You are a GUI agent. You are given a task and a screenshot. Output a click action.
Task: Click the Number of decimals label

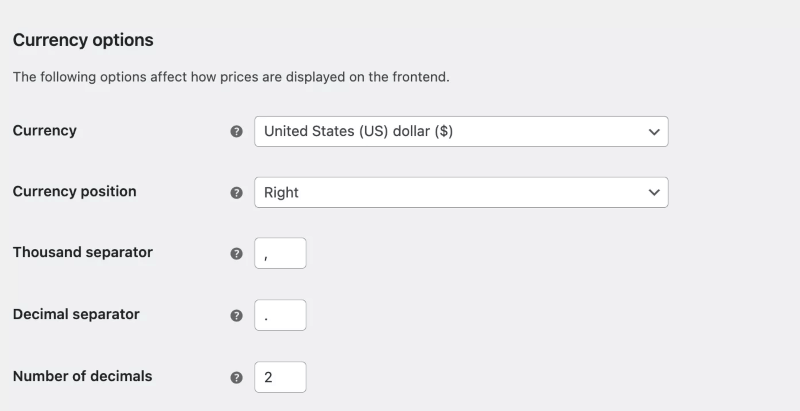point(82,376)
